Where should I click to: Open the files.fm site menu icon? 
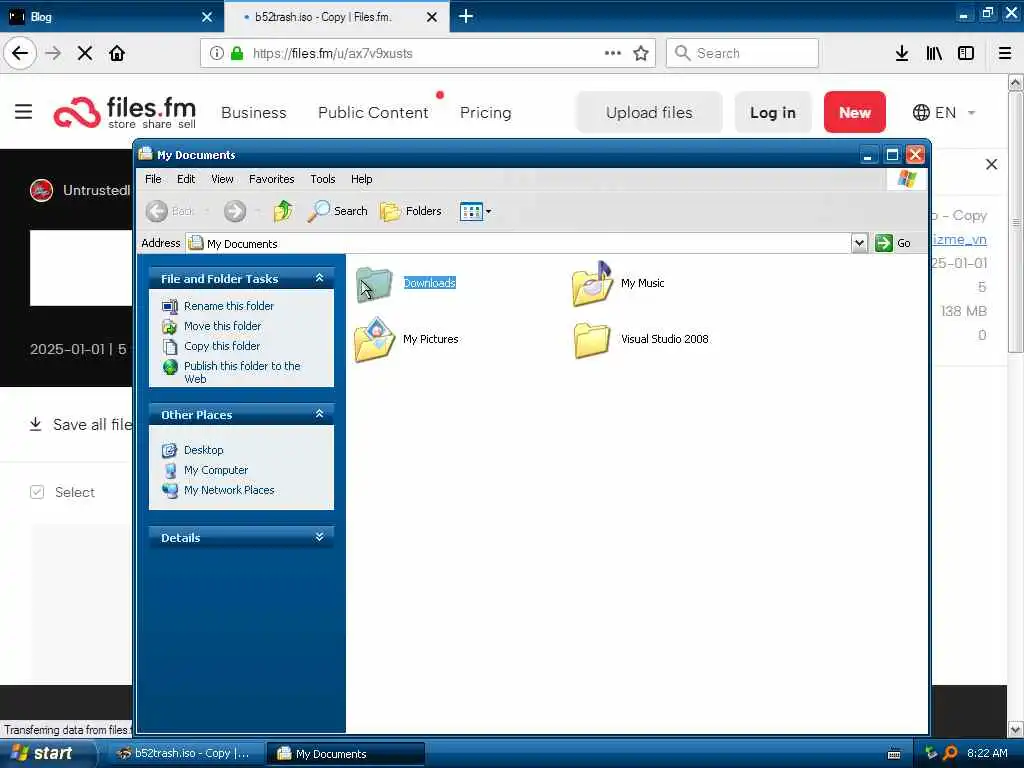coord(24,112)
